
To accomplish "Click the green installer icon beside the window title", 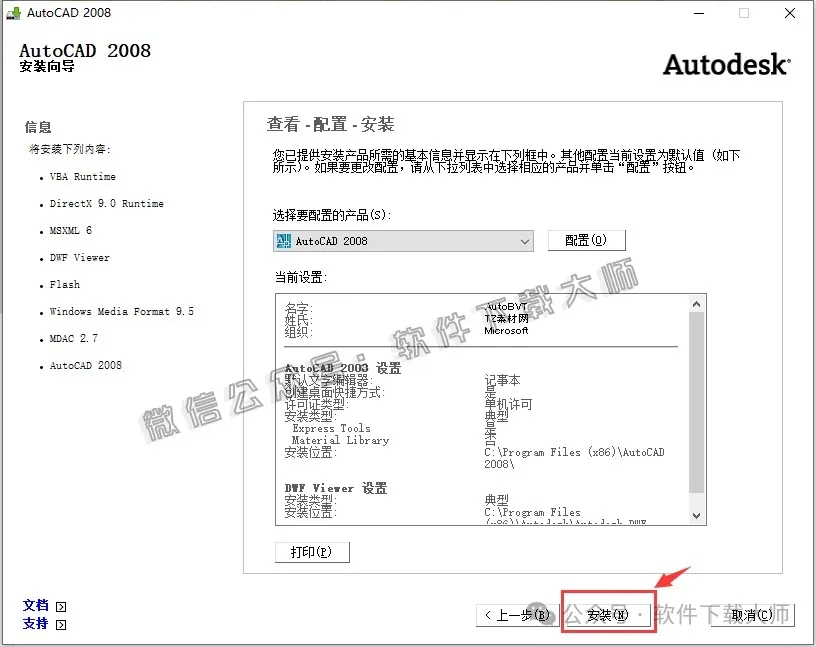I will pos(14,13).
